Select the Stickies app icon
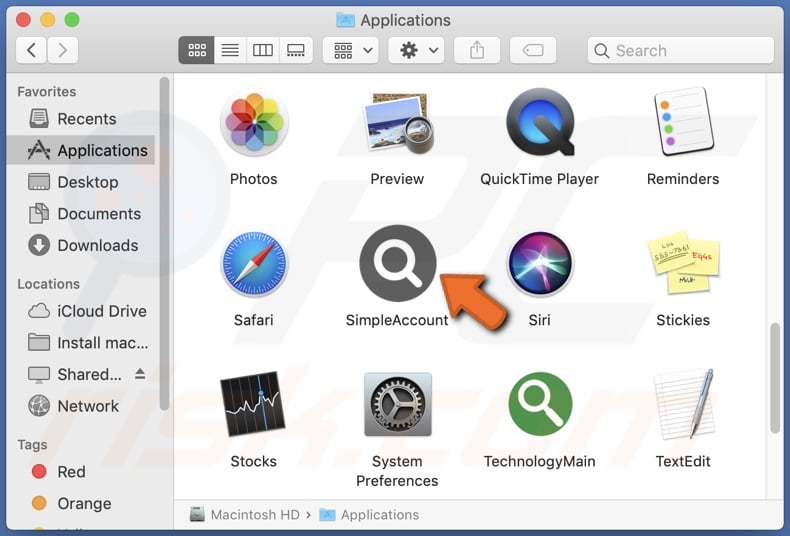The width and height of the screenshot is (790, 536). pyautogui.click(x=683, y=262)
